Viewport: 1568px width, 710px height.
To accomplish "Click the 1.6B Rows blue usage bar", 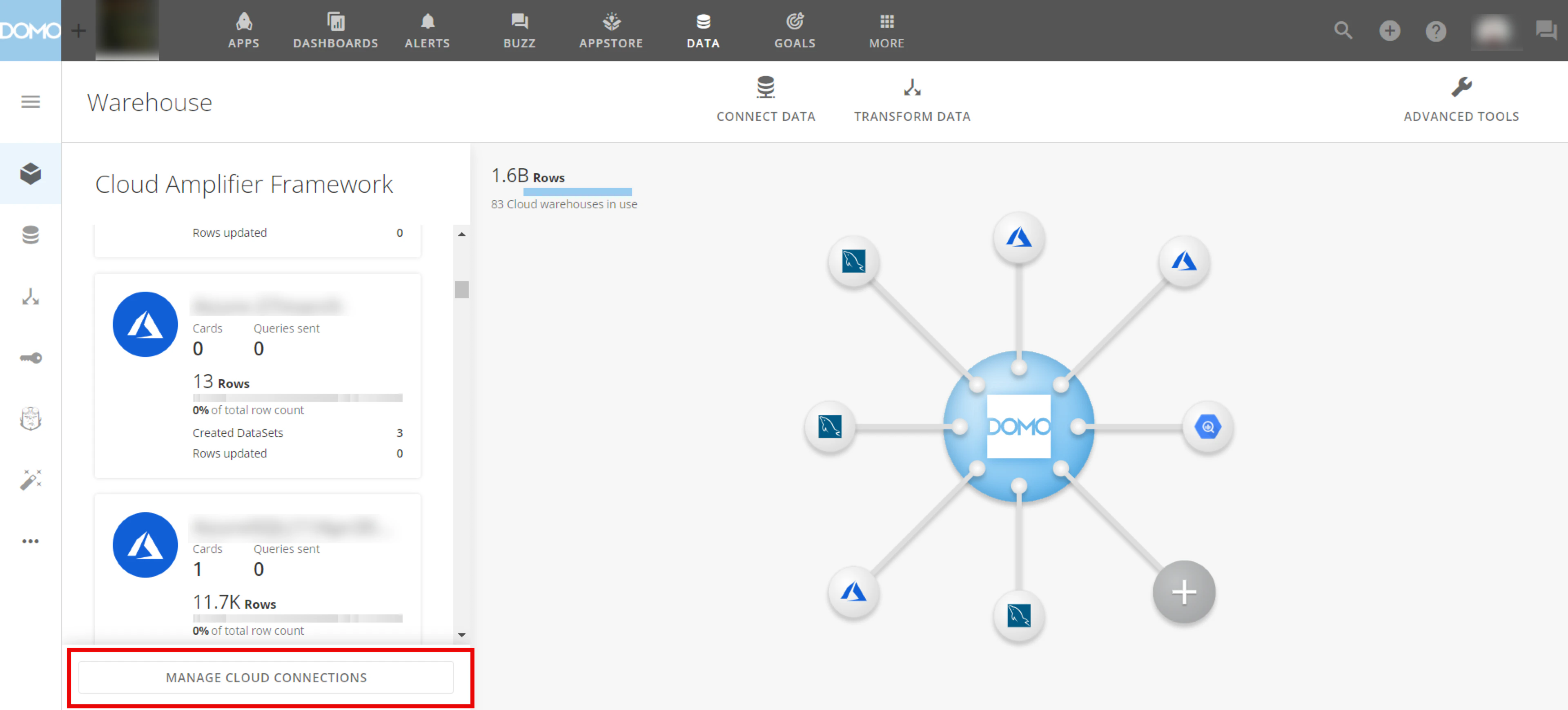I will tap(578, 192).
